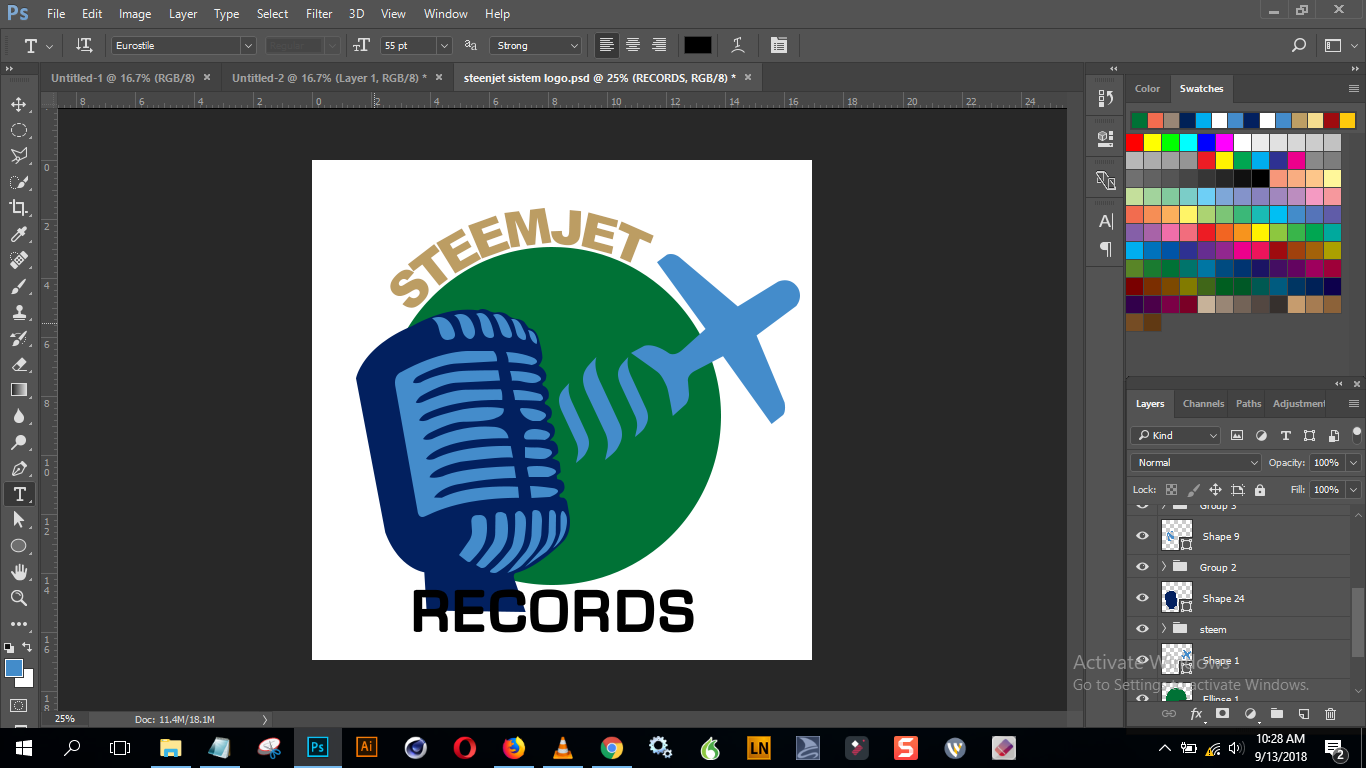Select the Clone Stamp tool
The image size is (1366, 768).
tap(18, 312)
